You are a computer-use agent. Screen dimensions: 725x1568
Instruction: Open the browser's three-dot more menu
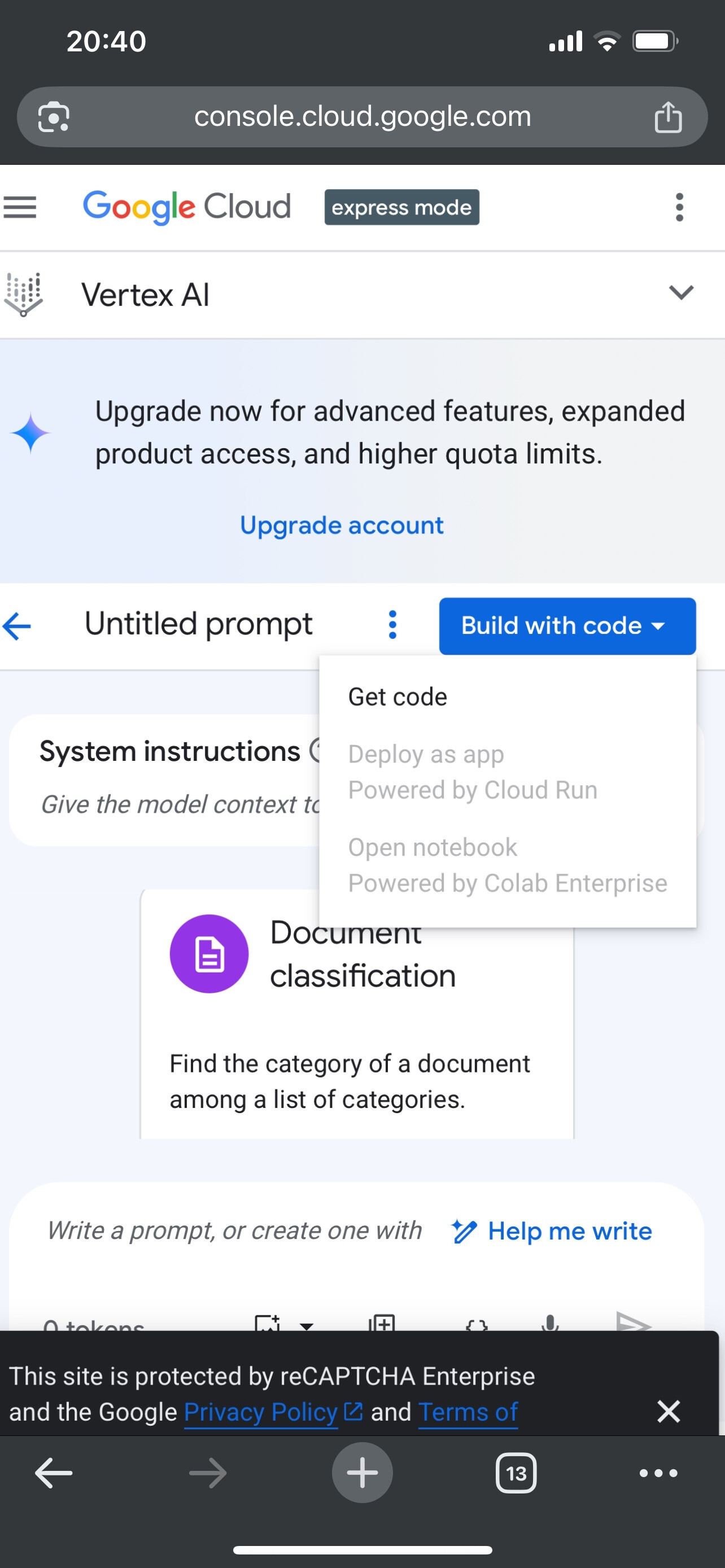[x=658, y=1473]
